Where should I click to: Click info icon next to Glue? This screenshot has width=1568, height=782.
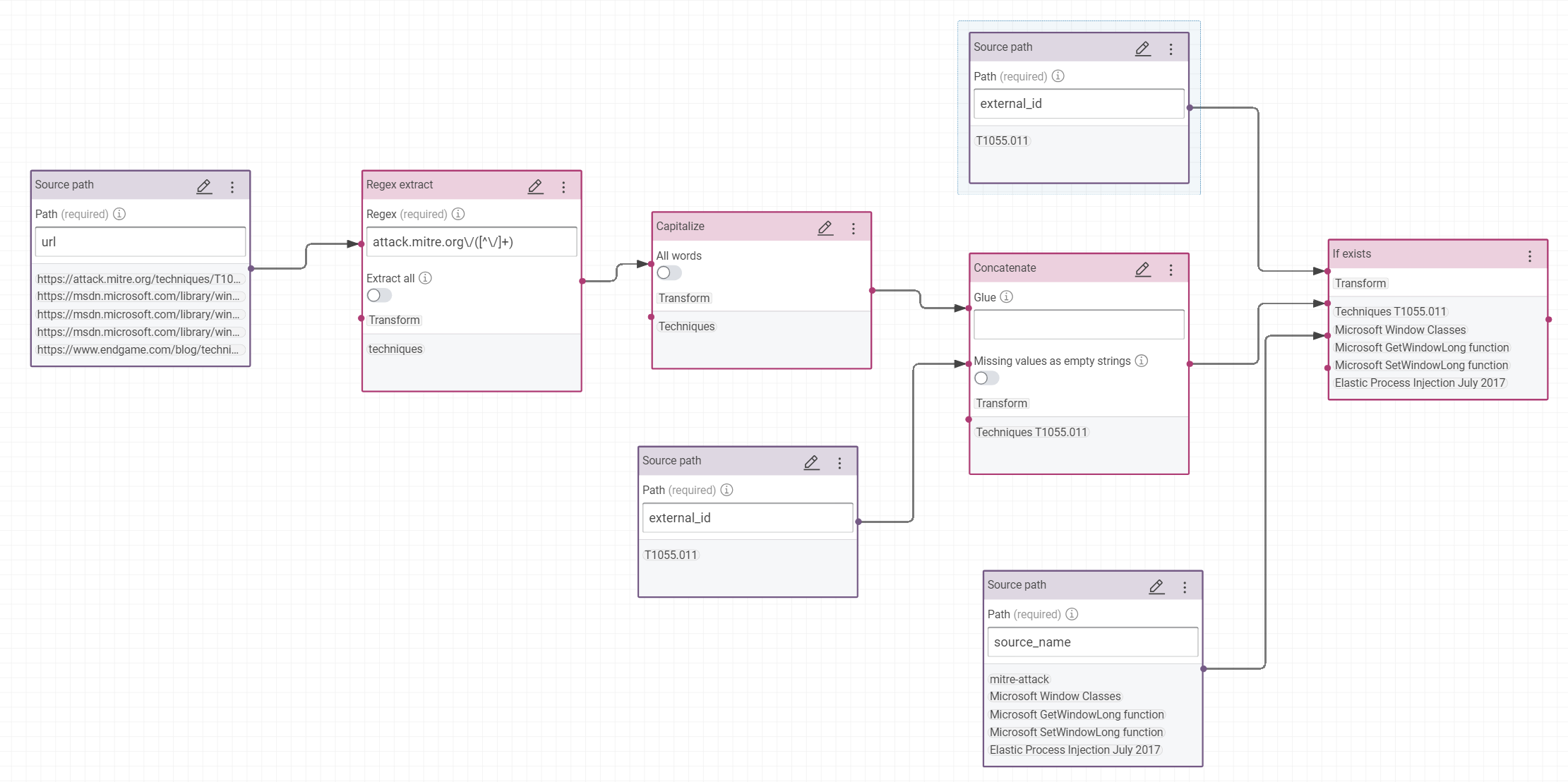click(1007, 297)
